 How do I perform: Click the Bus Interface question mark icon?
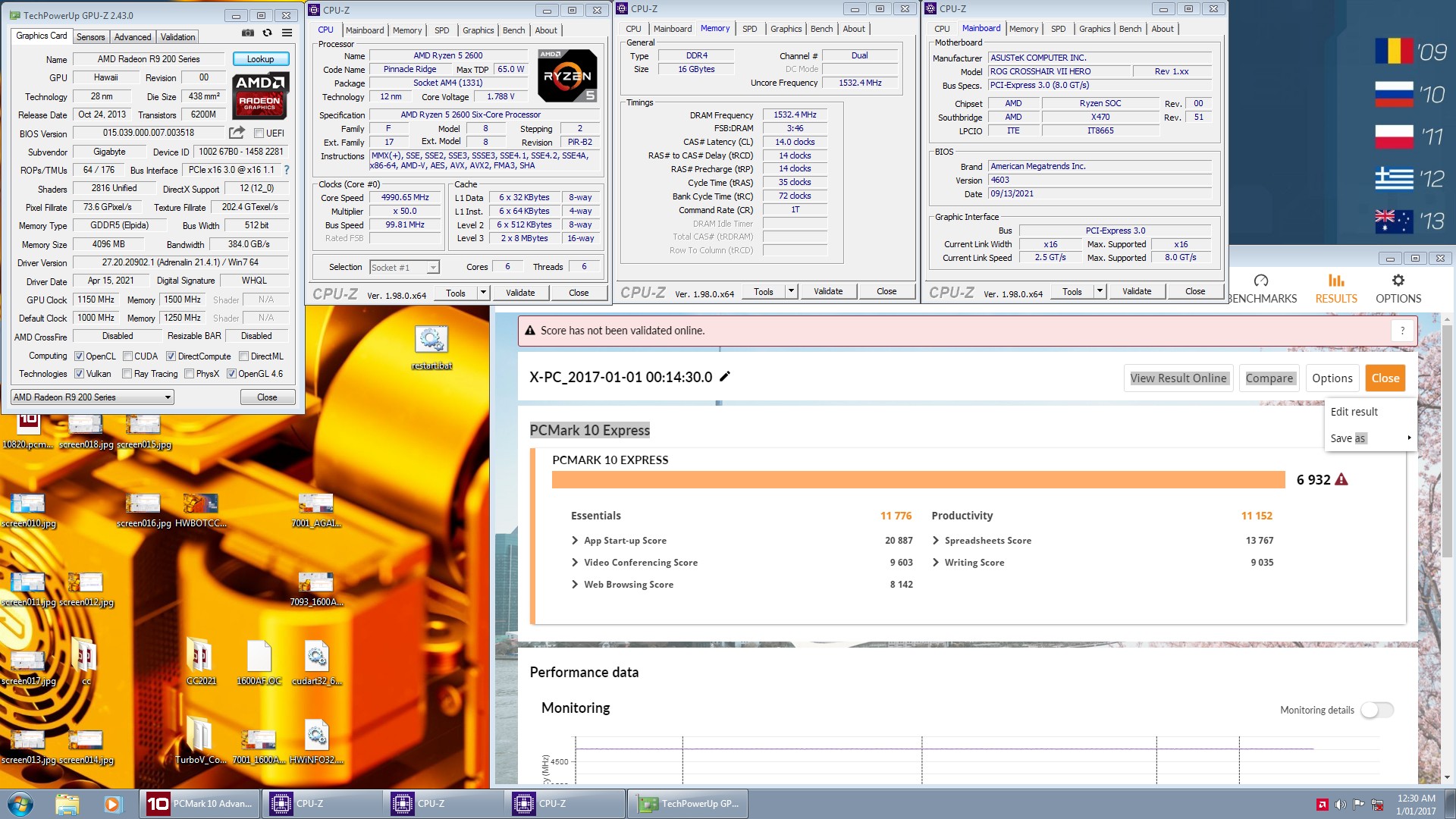coord(287,170)
